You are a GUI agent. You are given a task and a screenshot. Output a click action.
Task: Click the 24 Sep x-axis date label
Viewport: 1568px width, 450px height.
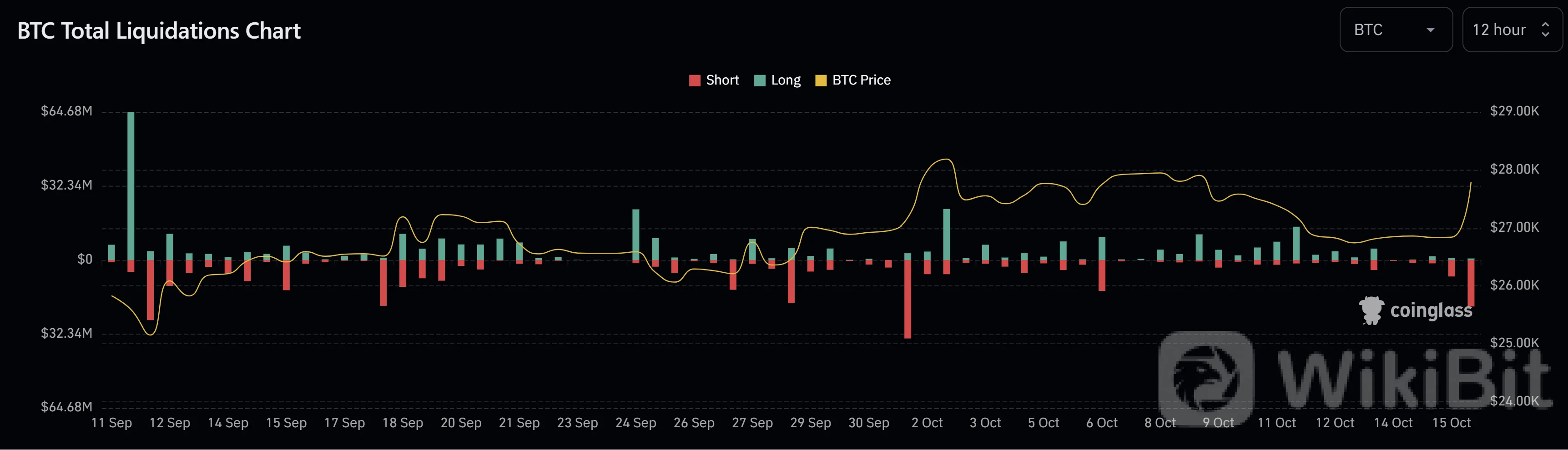tap(635, 423)
